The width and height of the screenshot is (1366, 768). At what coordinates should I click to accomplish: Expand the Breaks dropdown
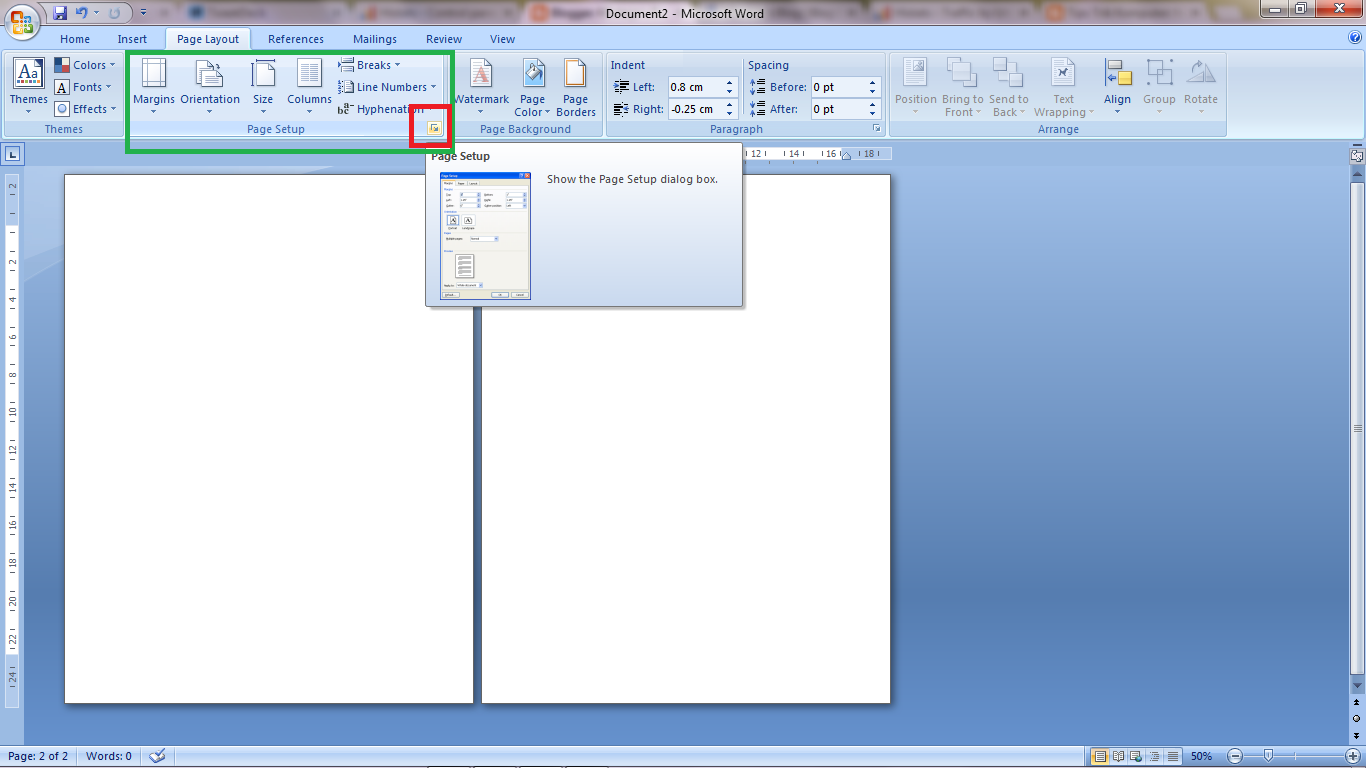(369, 65)
